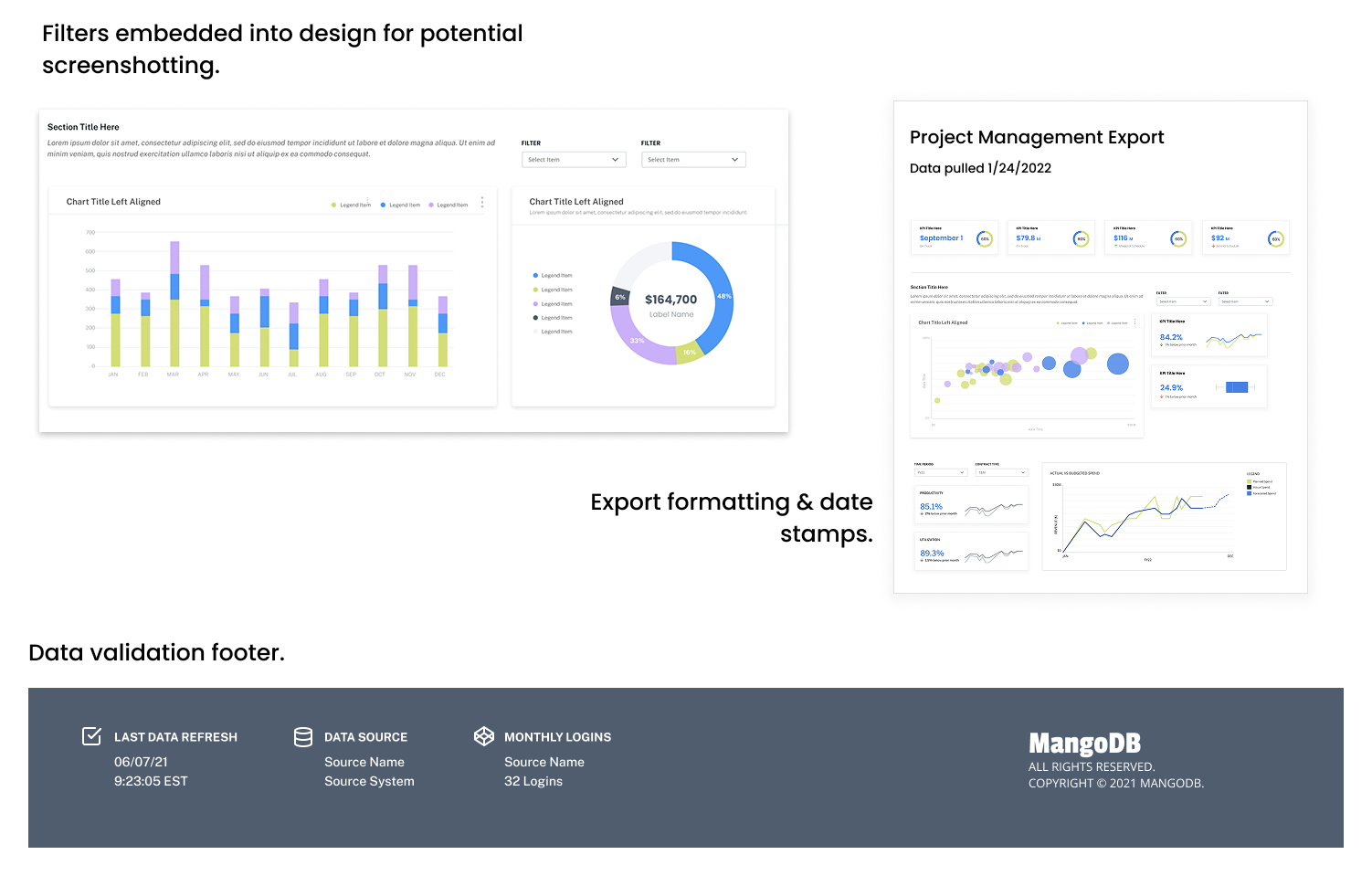Click the Data pulled 1/24/2022 stamp
The height and width of the screenshot is (876, 1372).
pyautogui.click(x=980, y=168)
